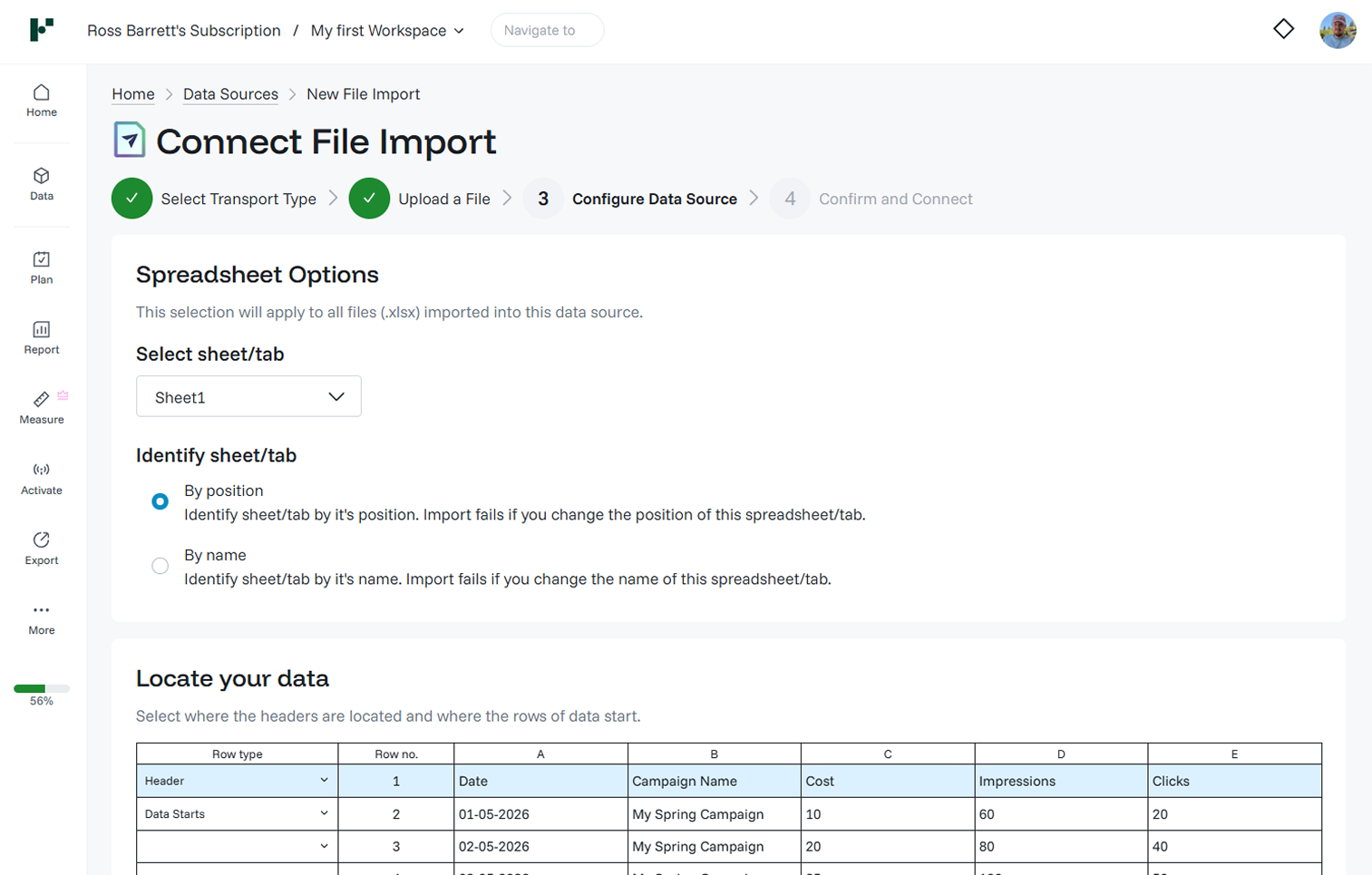Click the Row type column header
Screen dimensions: 1372x875
click(x=237, y=753)
